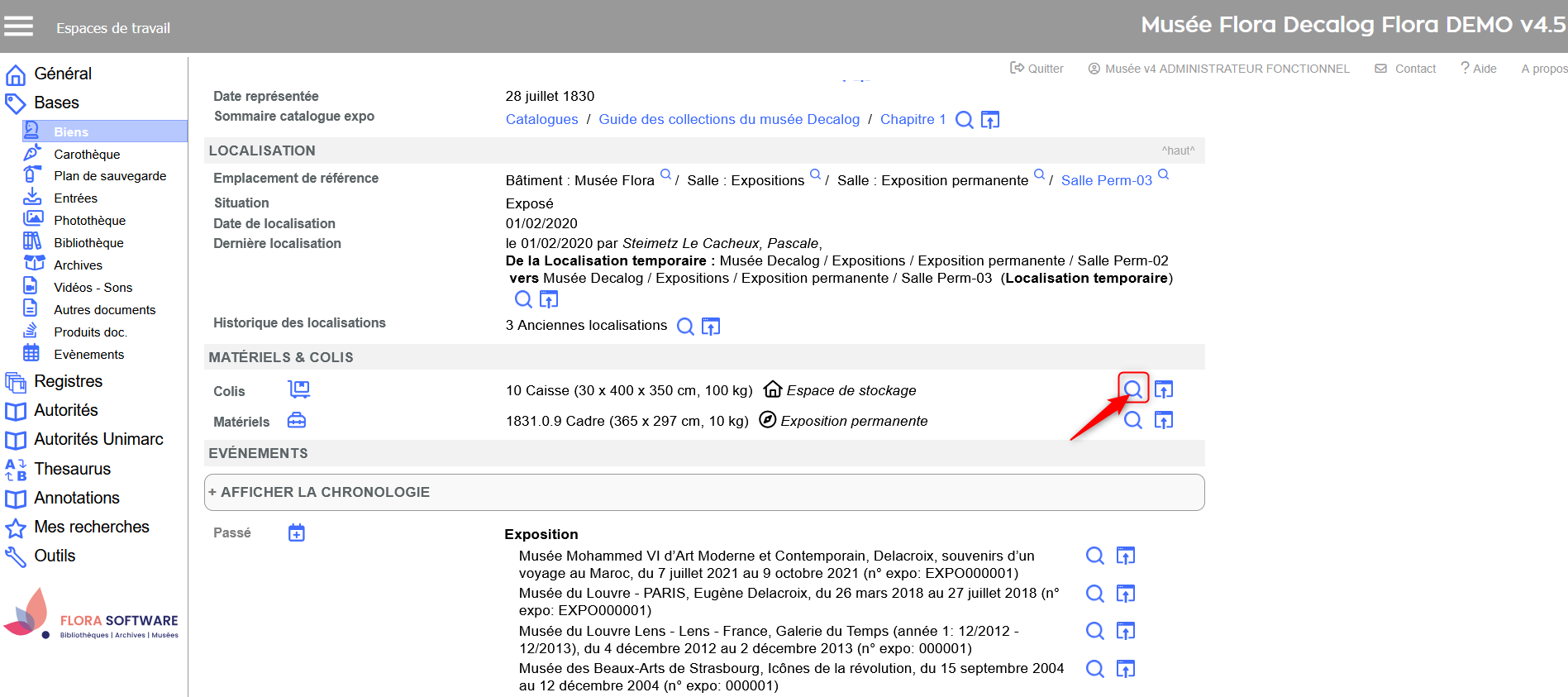Viewport: 1568px width, 697px height.
Task: Open the Salle Perm-03 link
Action: [x=1106, y=180]
